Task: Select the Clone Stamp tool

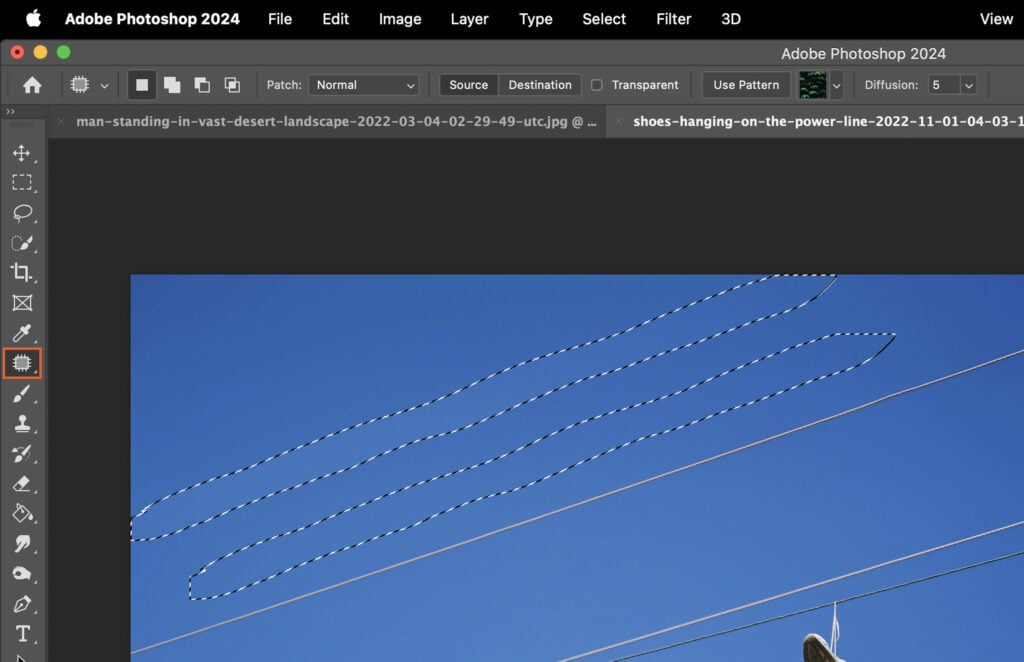Action: [23, 423]
